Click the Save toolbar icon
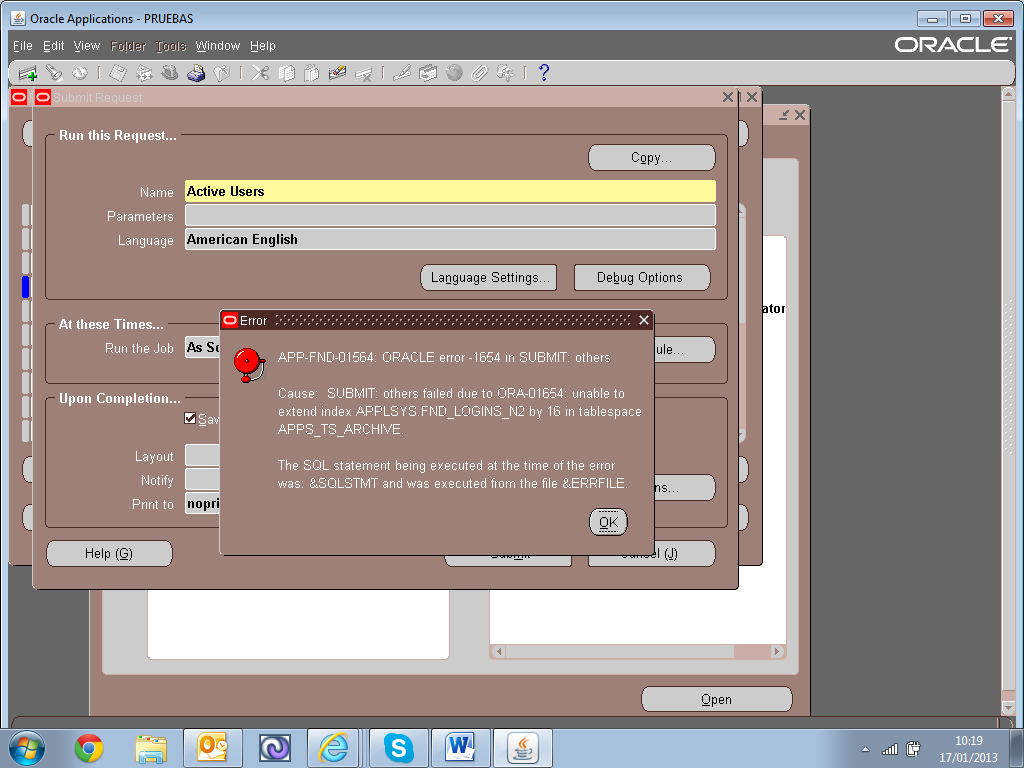The width and height of the screenshot is (1024, 768). (118, 73)
